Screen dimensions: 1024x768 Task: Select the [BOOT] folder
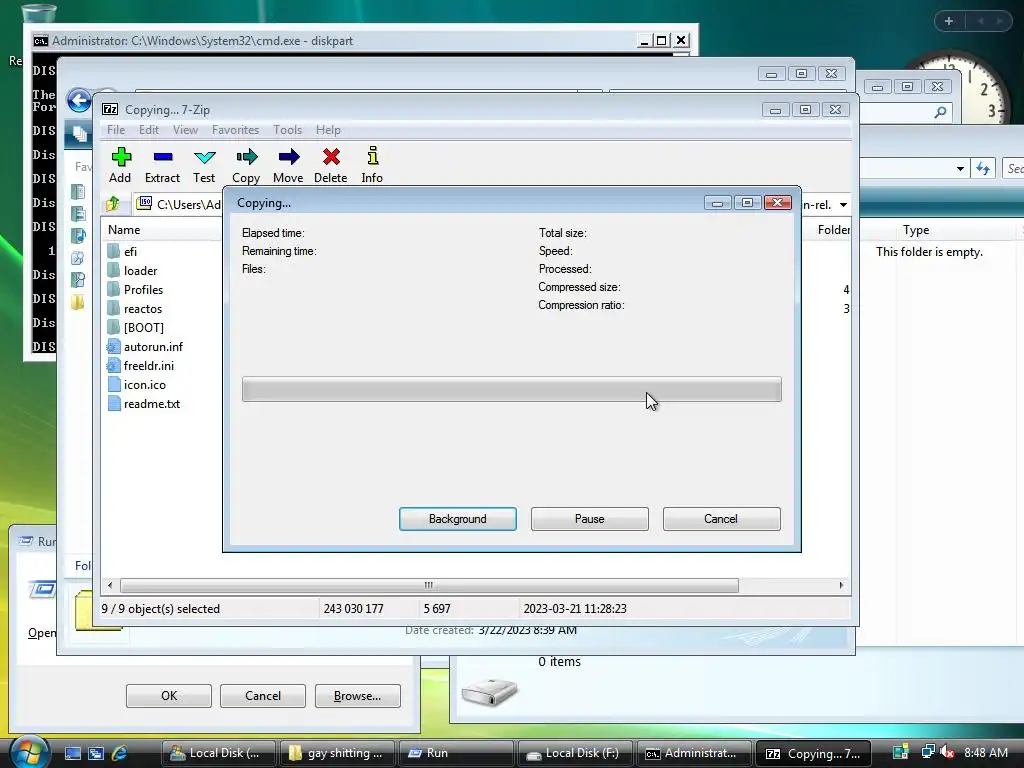144,328
